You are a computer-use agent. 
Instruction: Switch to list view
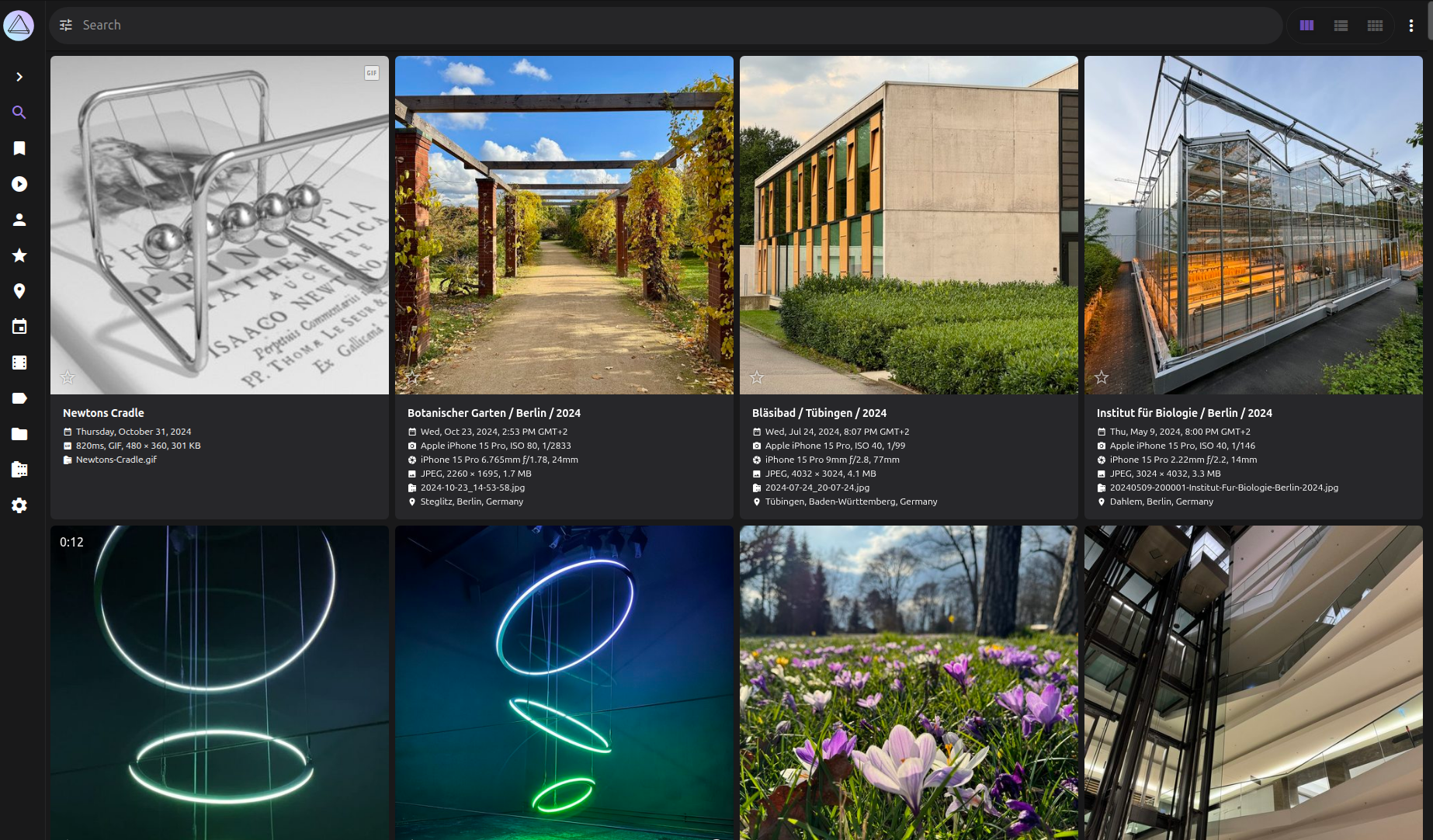click(x=1341, y=26)
